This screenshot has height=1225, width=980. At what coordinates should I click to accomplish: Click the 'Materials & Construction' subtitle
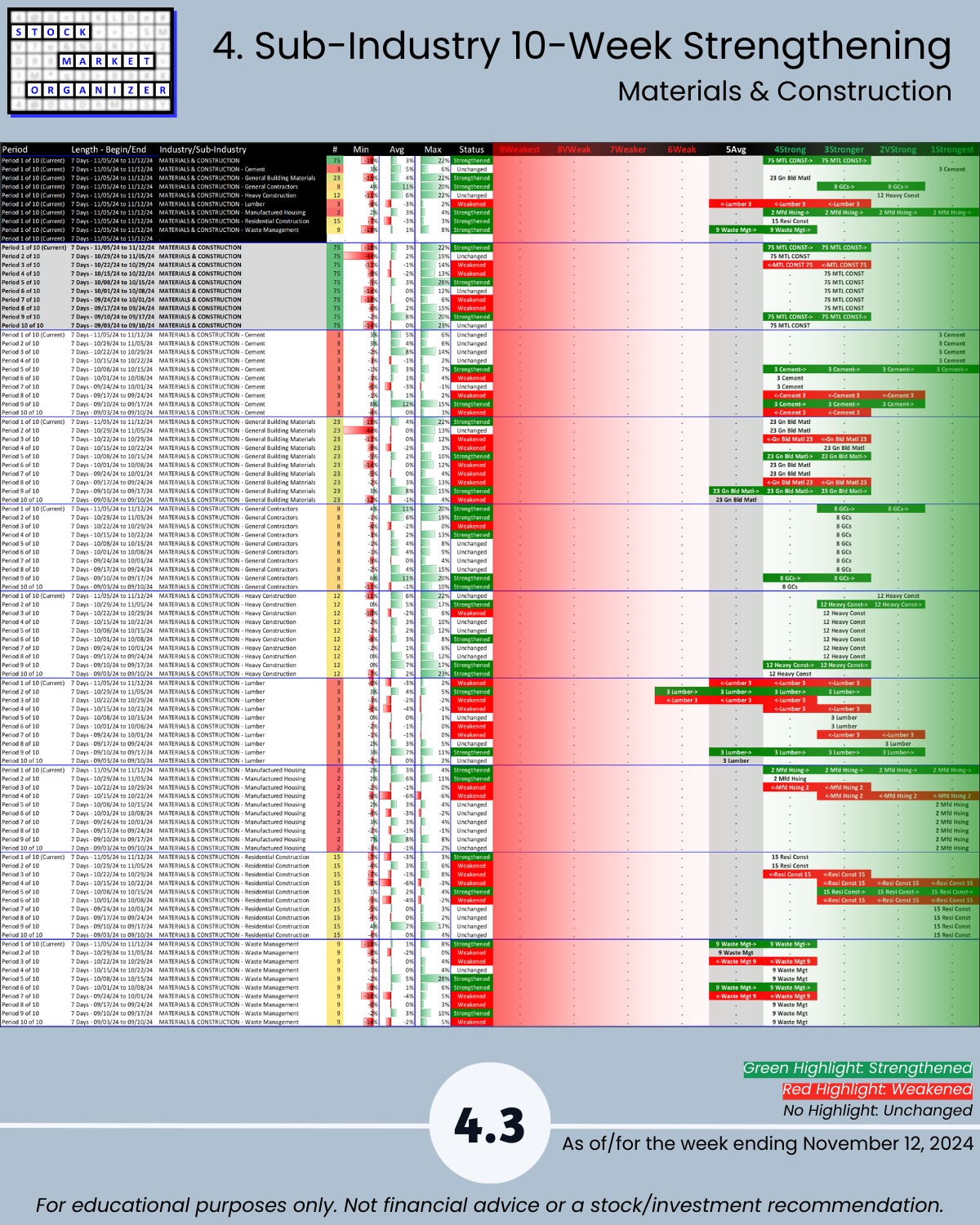coord(785,91)
